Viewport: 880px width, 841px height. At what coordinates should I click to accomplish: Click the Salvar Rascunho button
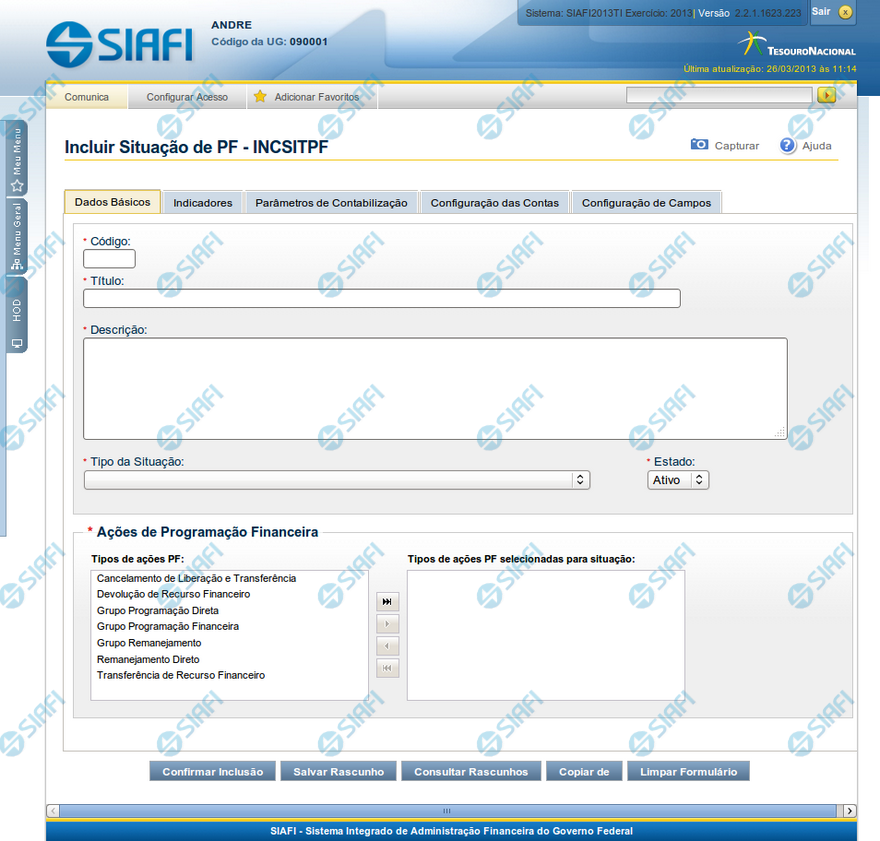pos(338,771)
